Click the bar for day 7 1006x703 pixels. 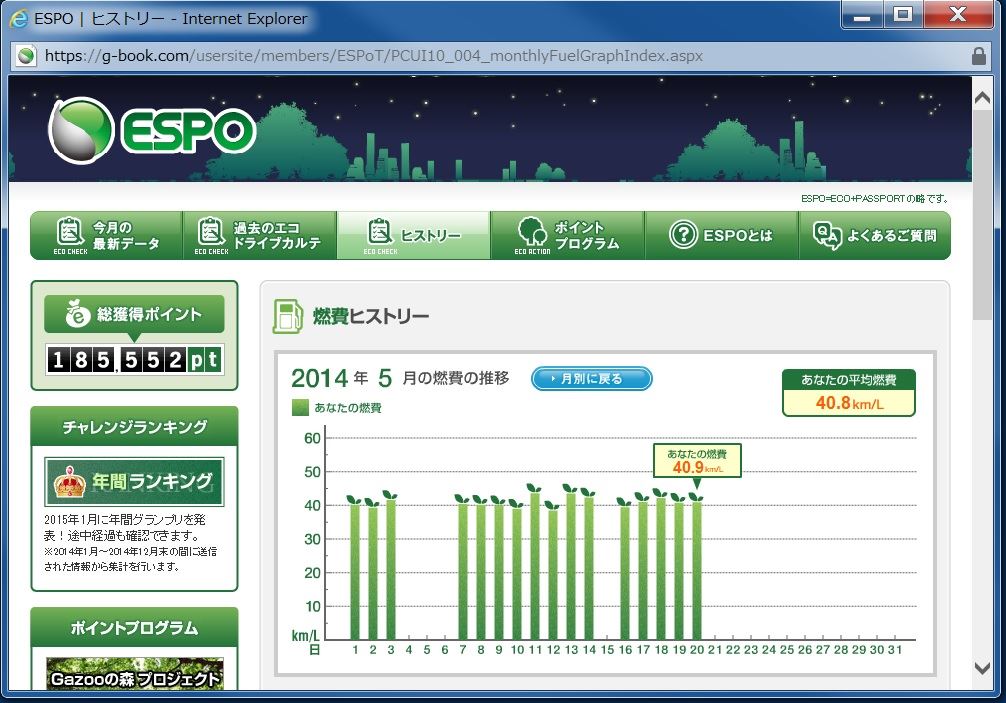[x=463, y=571]
